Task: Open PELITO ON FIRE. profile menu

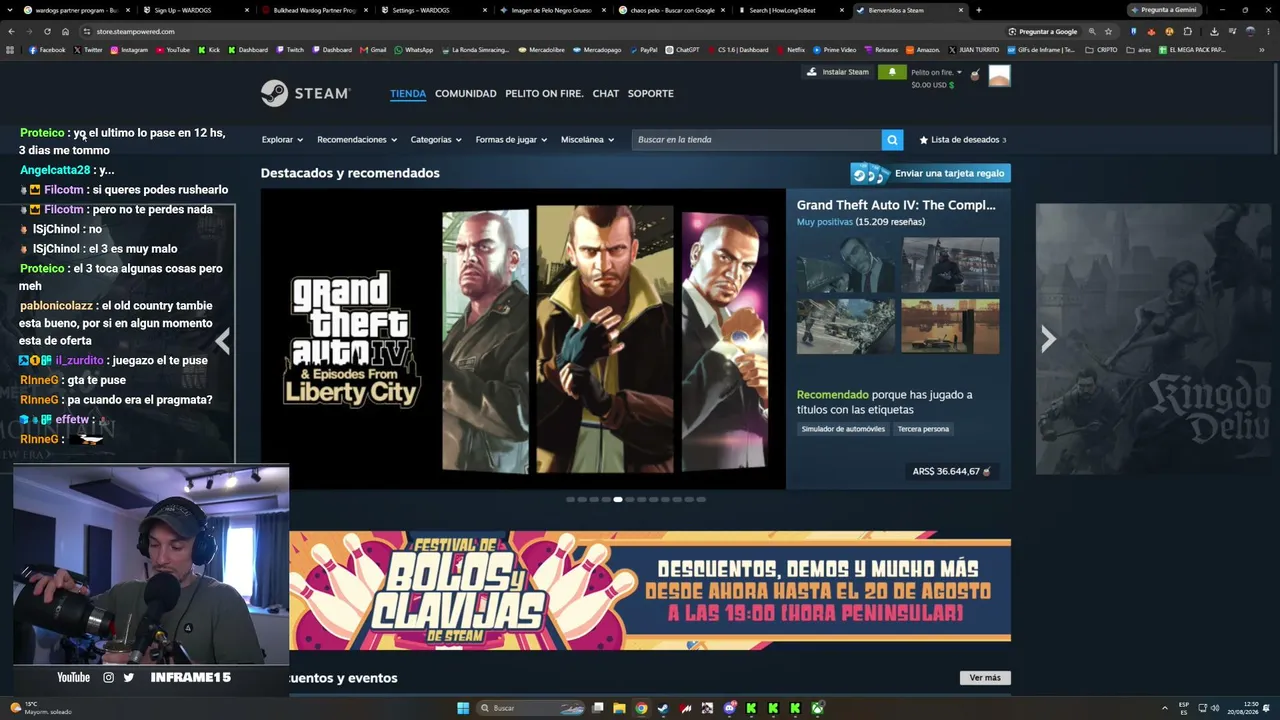Action: (x=544, y=93)
